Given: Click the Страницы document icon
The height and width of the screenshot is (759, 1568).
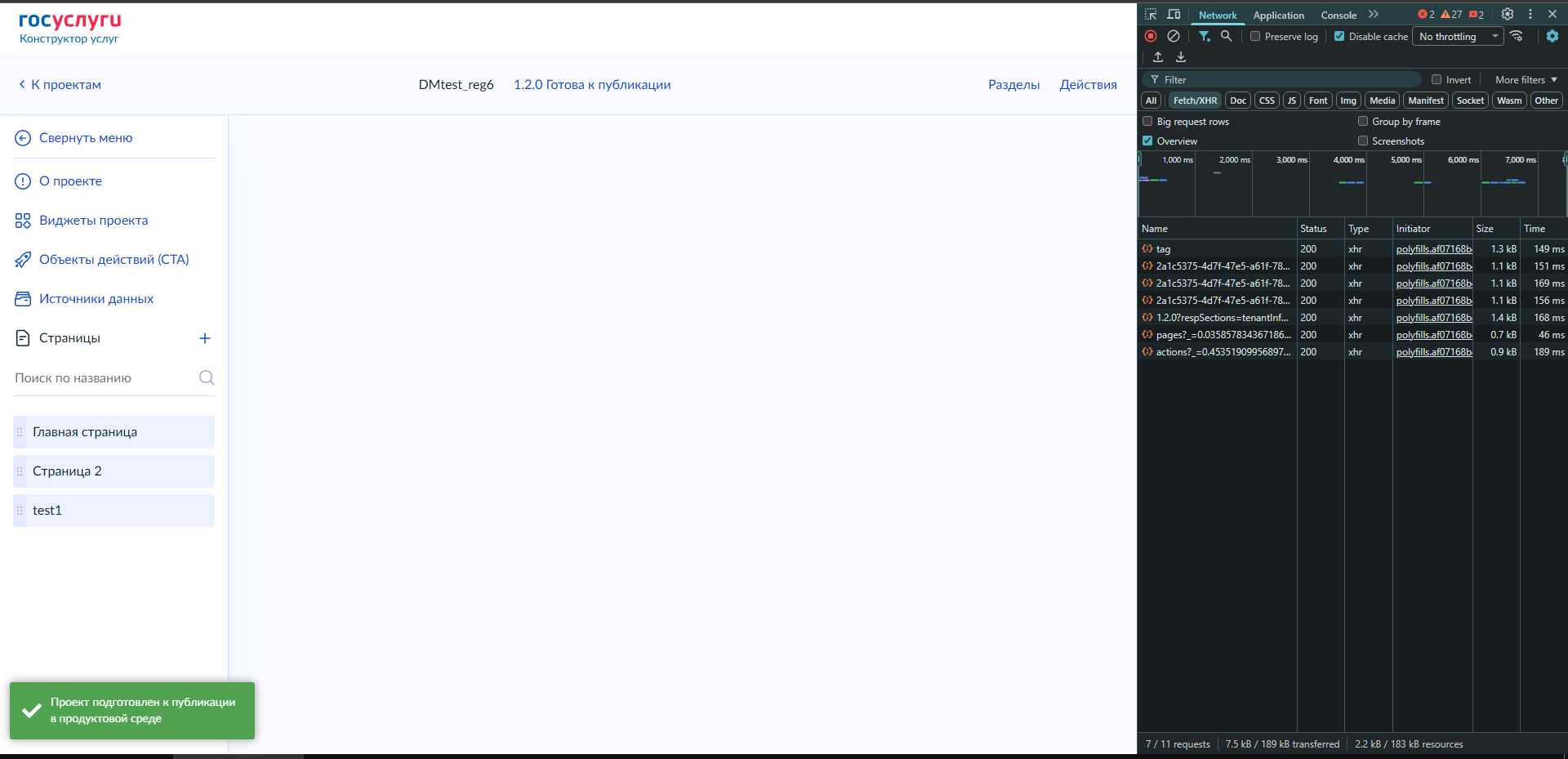Looking at the screenshot, I should pyautogui.click(x=23, y=338).
